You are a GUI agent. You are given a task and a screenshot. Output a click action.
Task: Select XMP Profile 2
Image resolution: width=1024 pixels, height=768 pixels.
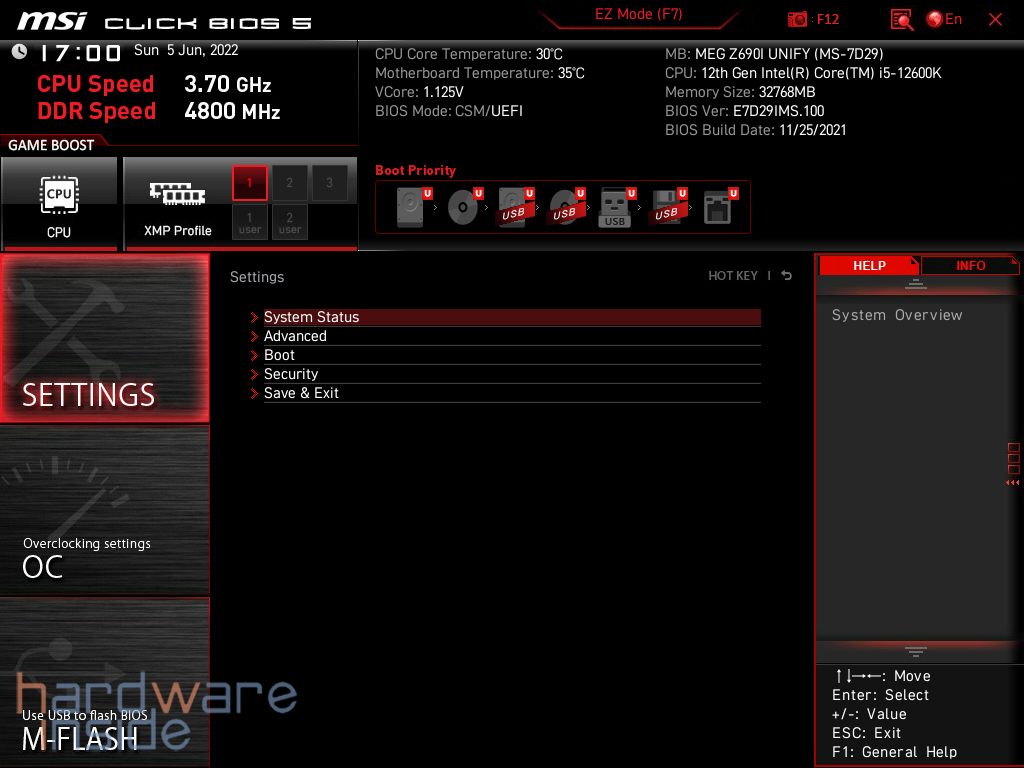point(289,183)
